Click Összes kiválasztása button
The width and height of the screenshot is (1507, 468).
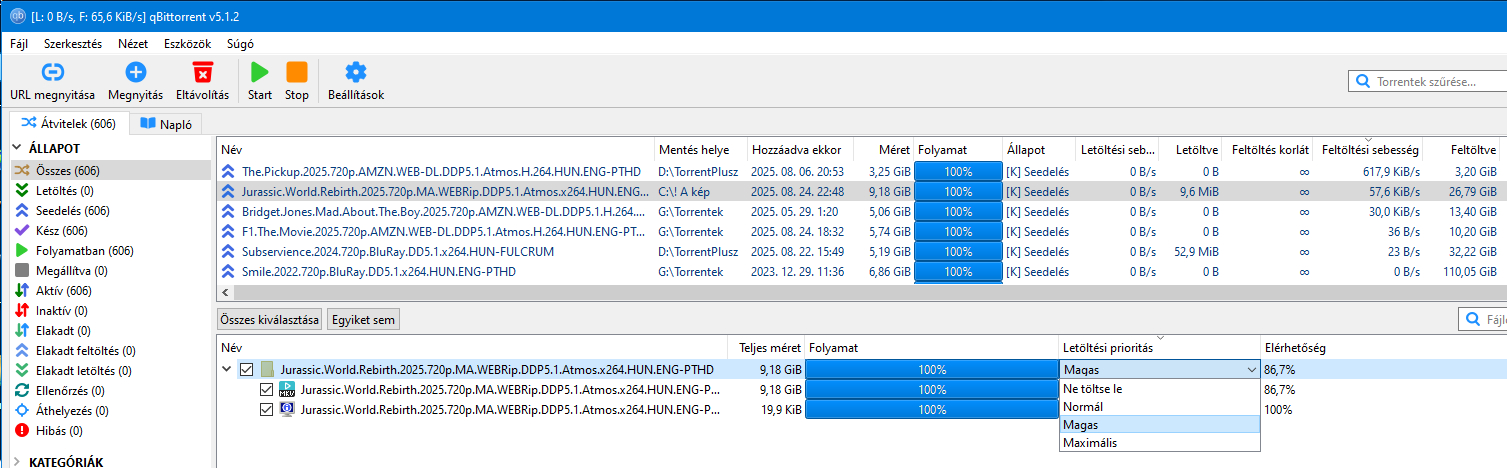tap(270, 320)
